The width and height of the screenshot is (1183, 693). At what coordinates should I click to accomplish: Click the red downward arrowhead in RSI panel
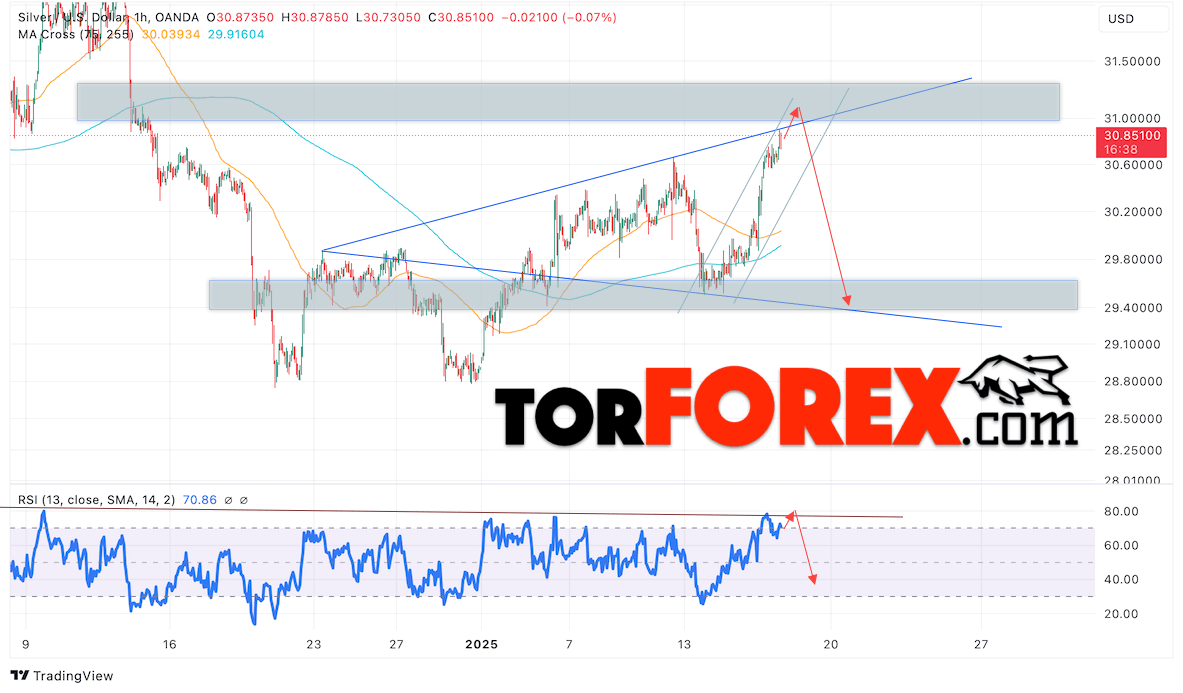(814, 578)
